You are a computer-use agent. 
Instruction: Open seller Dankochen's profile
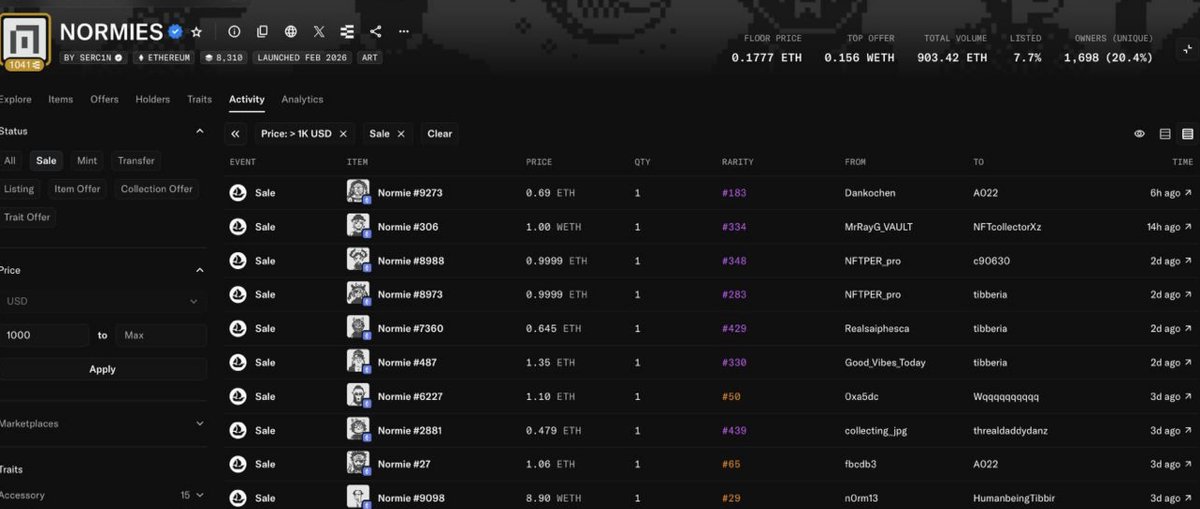pyautogui.click(x=870, y=193)
